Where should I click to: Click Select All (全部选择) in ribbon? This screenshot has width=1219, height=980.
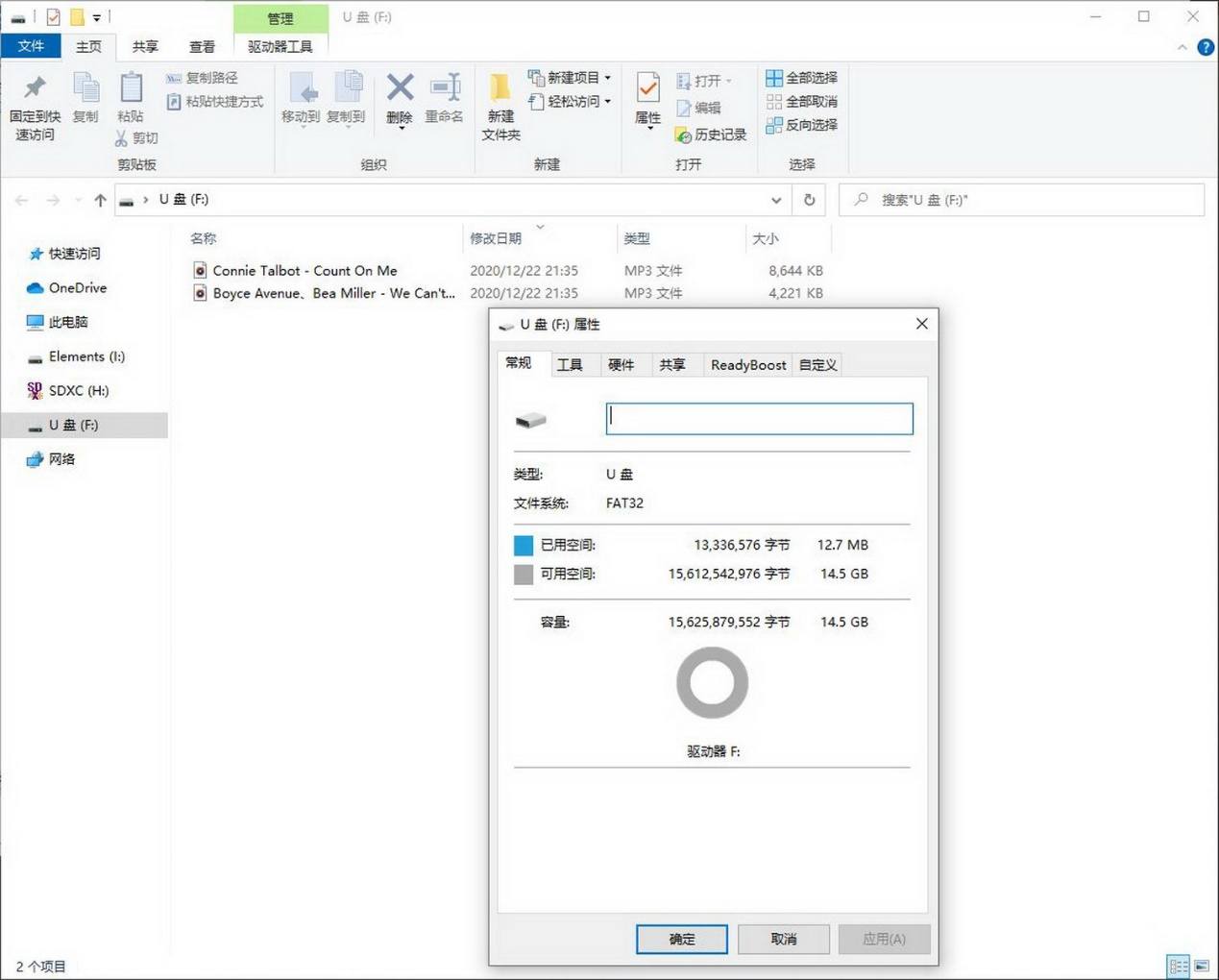[802, 78]
